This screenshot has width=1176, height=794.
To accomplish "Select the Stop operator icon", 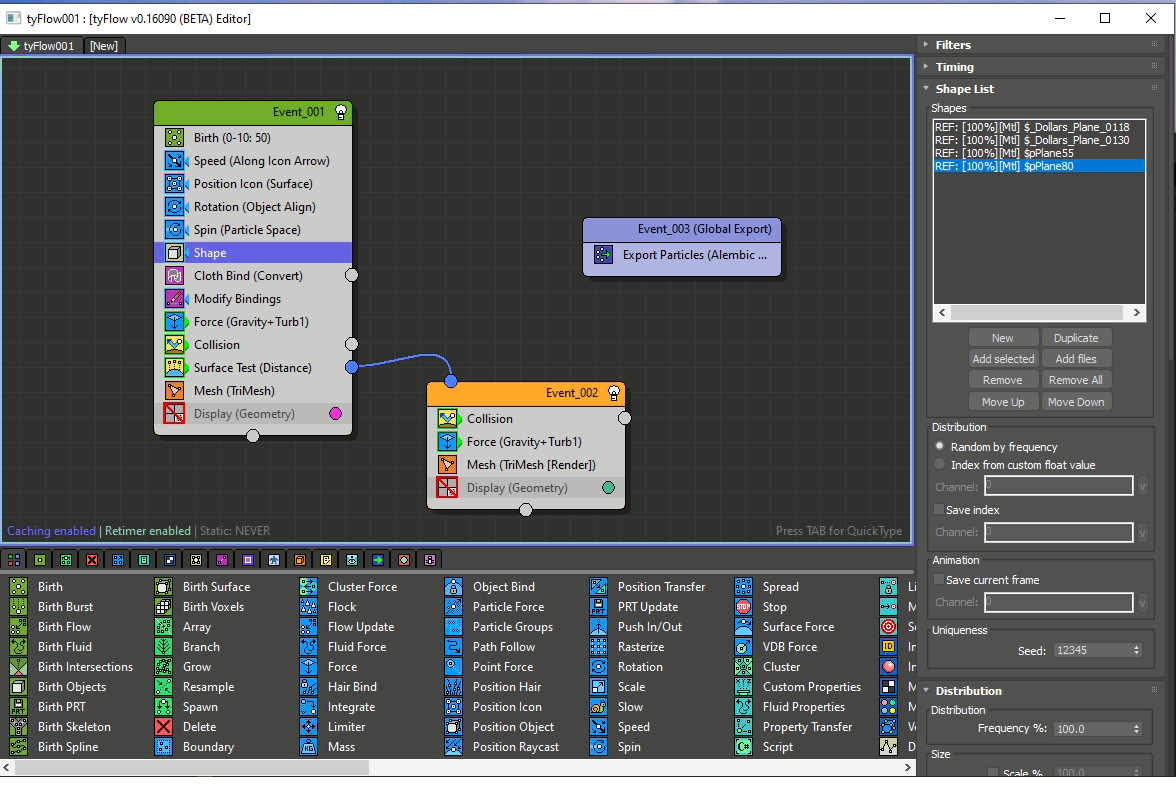I will click(x=743, y=607).
